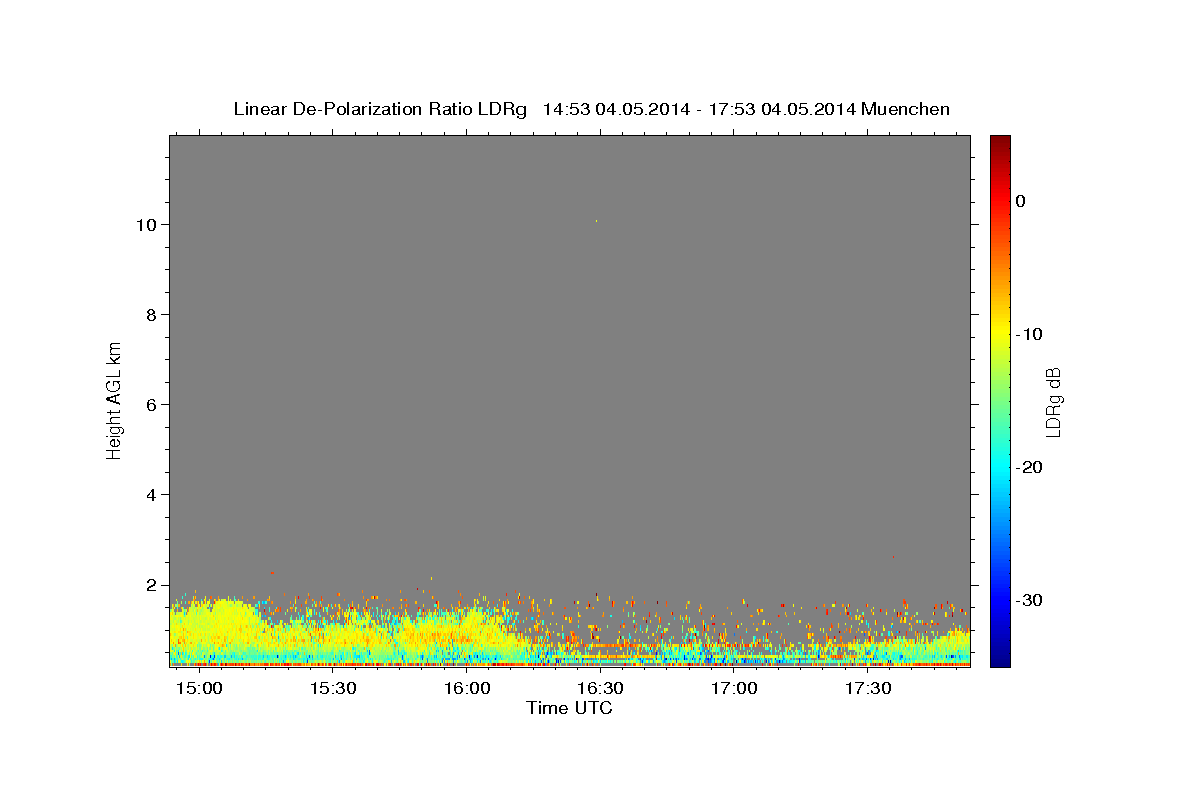Click the height label 4
Viewport: 1200px width, 800px height.
click(x=153, y=495)
